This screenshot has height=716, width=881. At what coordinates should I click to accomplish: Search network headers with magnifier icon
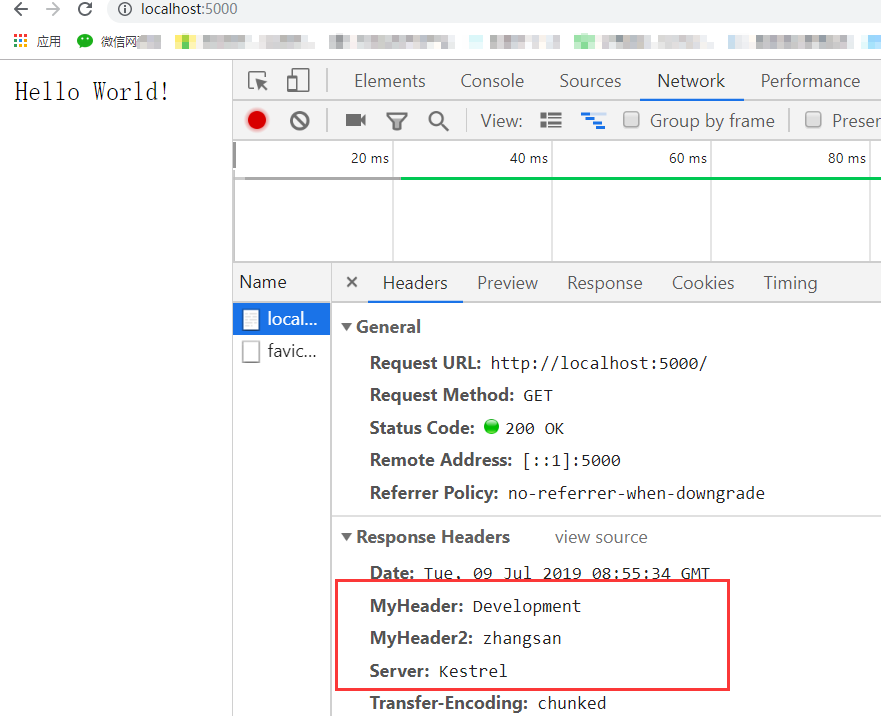438,119
